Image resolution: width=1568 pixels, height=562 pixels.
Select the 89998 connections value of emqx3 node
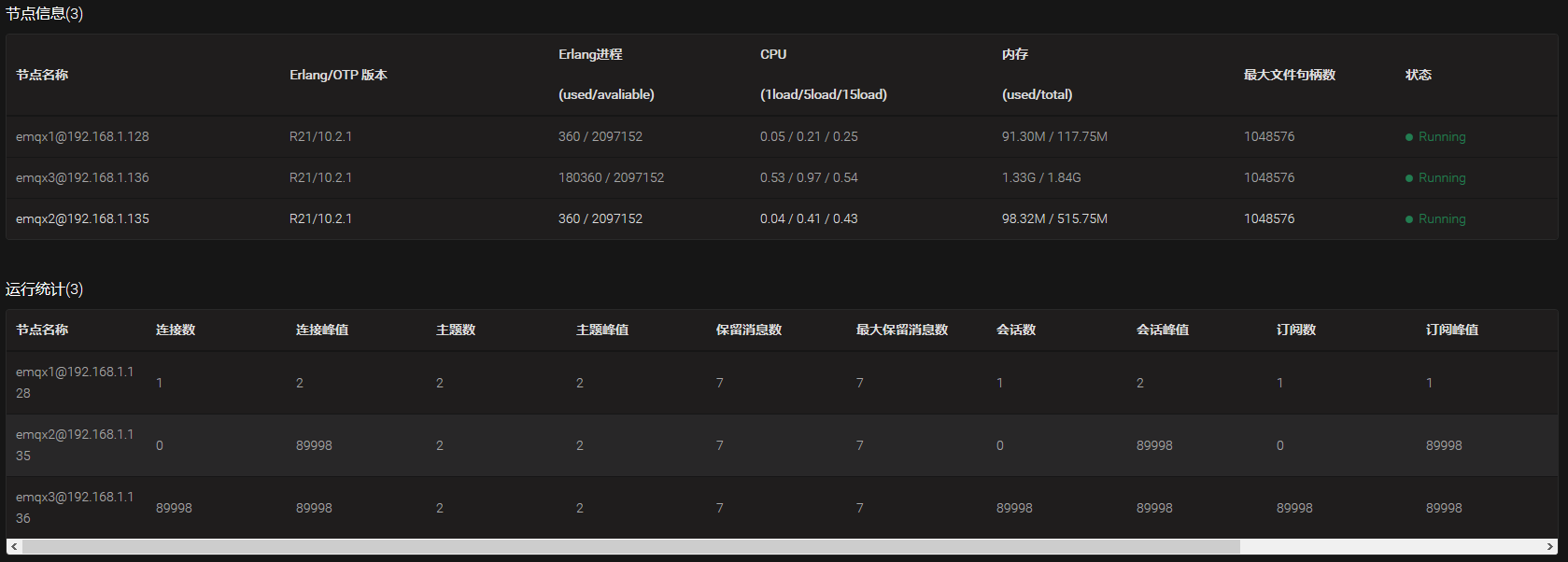[174, 508]
